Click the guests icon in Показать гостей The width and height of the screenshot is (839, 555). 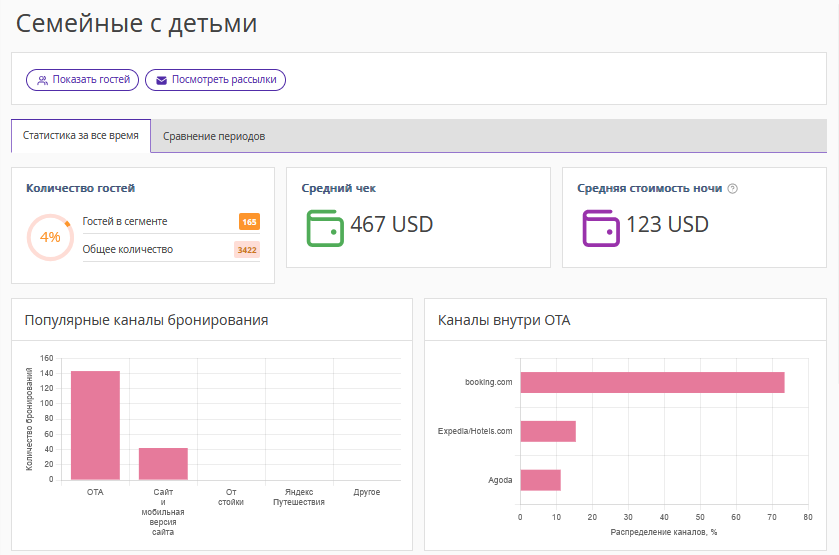(42, 80)
